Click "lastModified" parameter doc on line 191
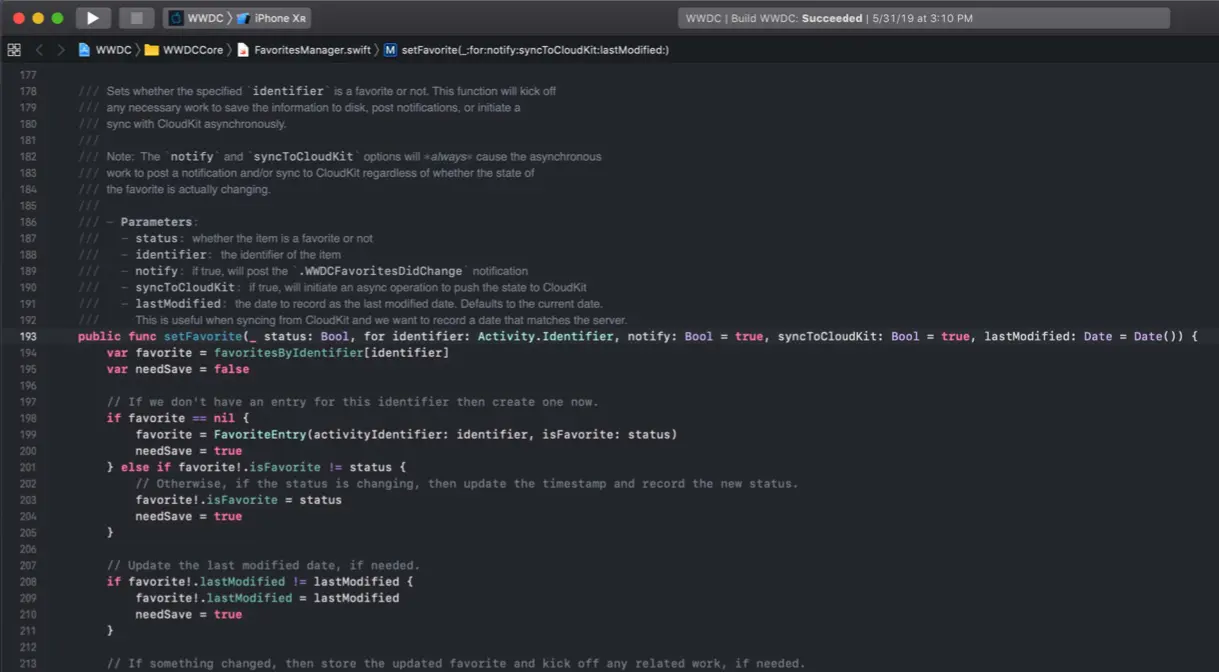This screenshot has height=672, width=1219. point(178,304)
